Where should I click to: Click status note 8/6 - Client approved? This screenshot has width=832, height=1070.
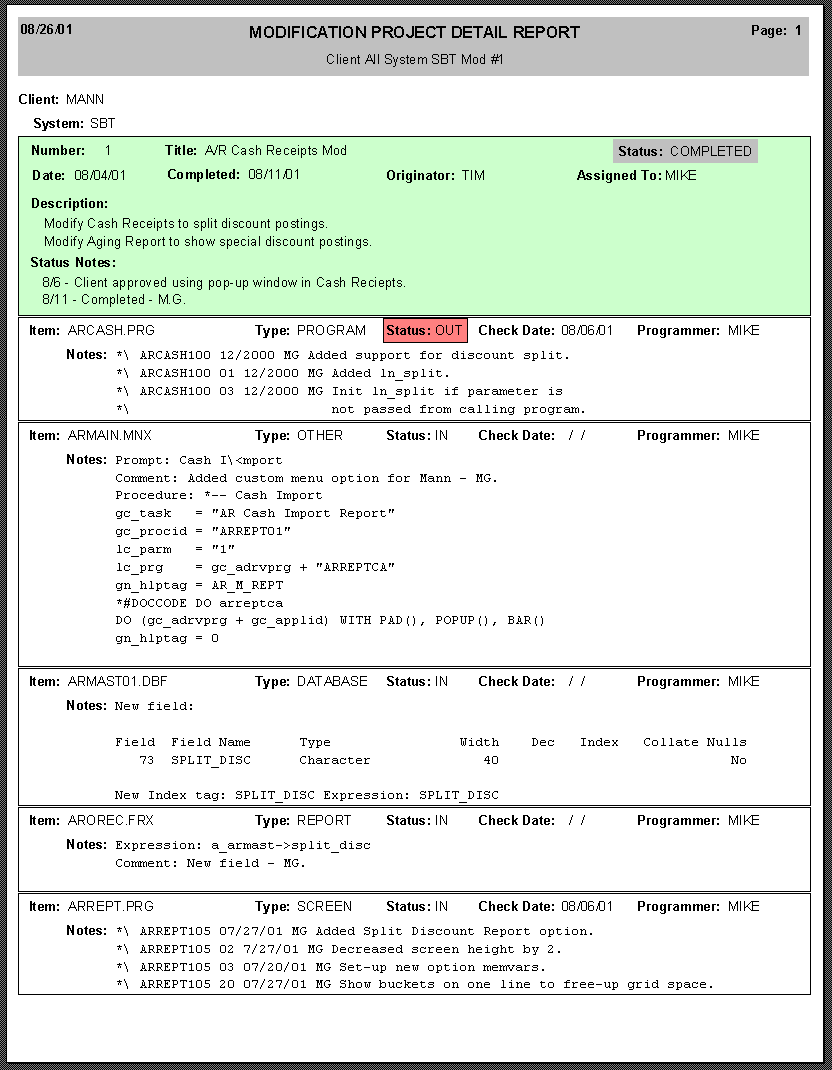tap(224, 283)
